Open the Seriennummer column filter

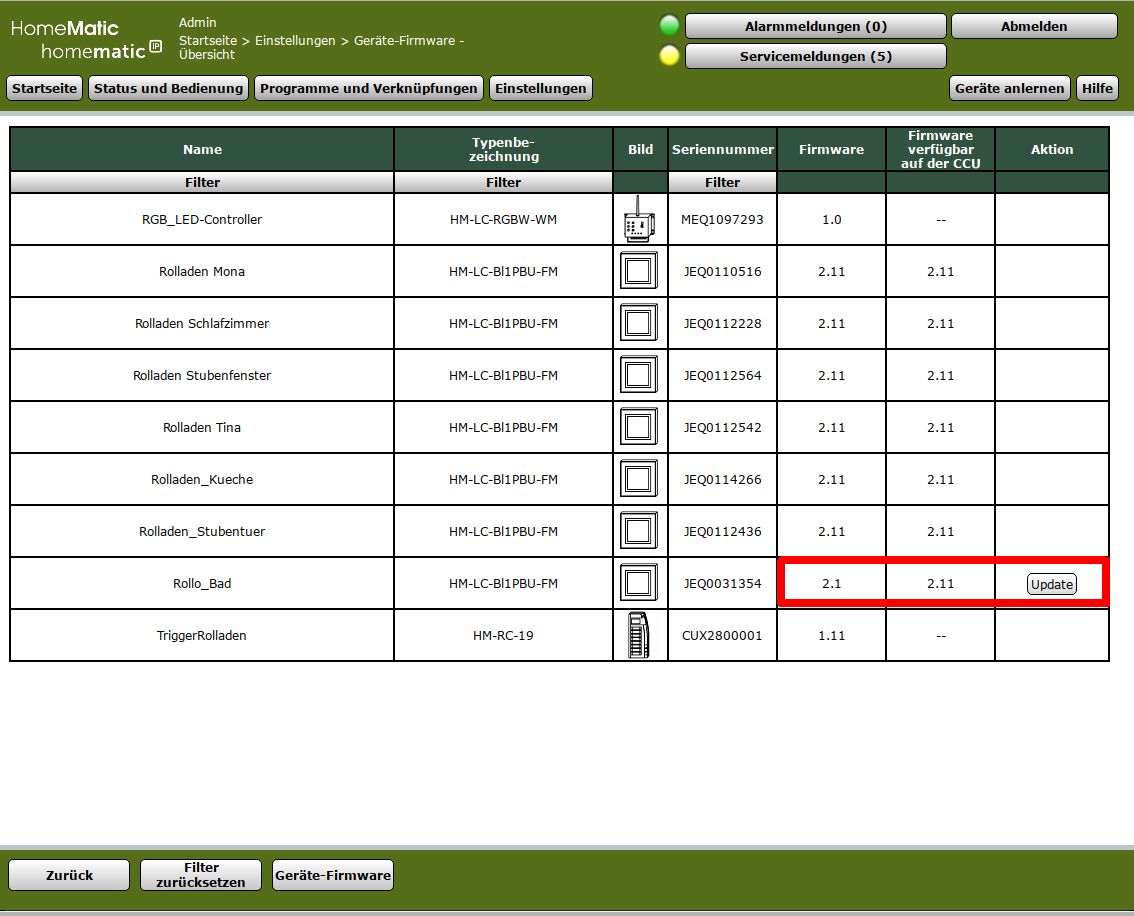[722, 182]
